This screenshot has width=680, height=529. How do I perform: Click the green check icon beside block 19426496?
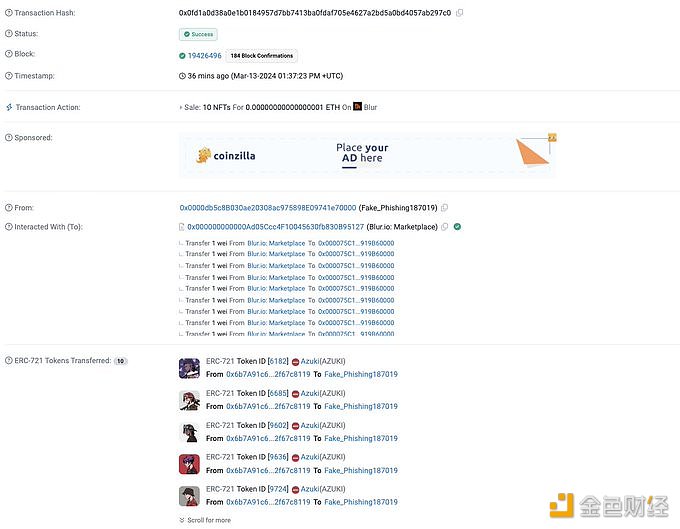coord(182,56)
